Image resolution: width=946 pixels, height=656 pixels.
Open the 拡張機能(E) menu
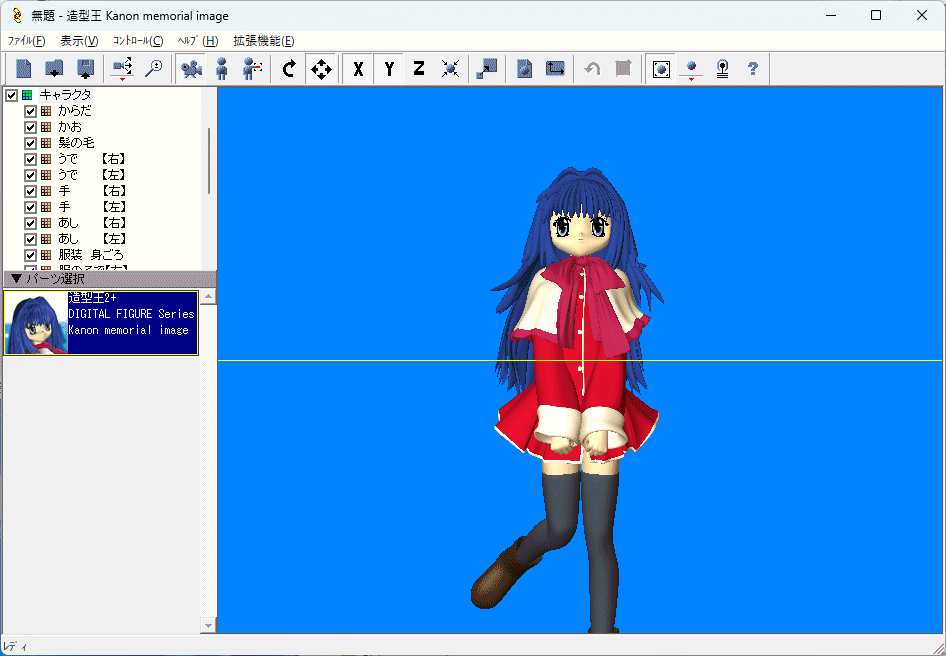(264, 41)
